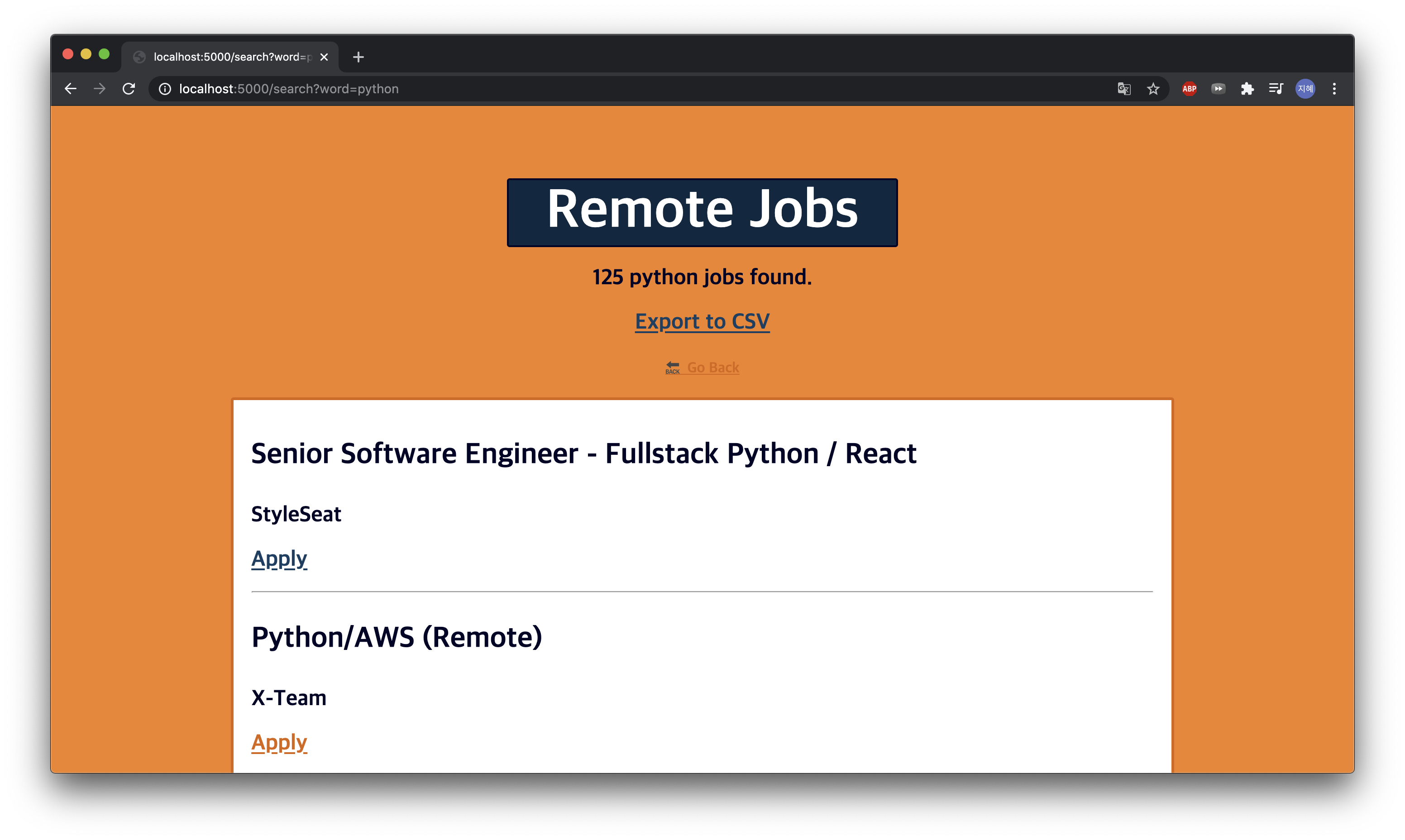The height and width of the screenshot is (840, 1405).
Task: Click the 지혜 profile avatar
Action: (1305, 89)
